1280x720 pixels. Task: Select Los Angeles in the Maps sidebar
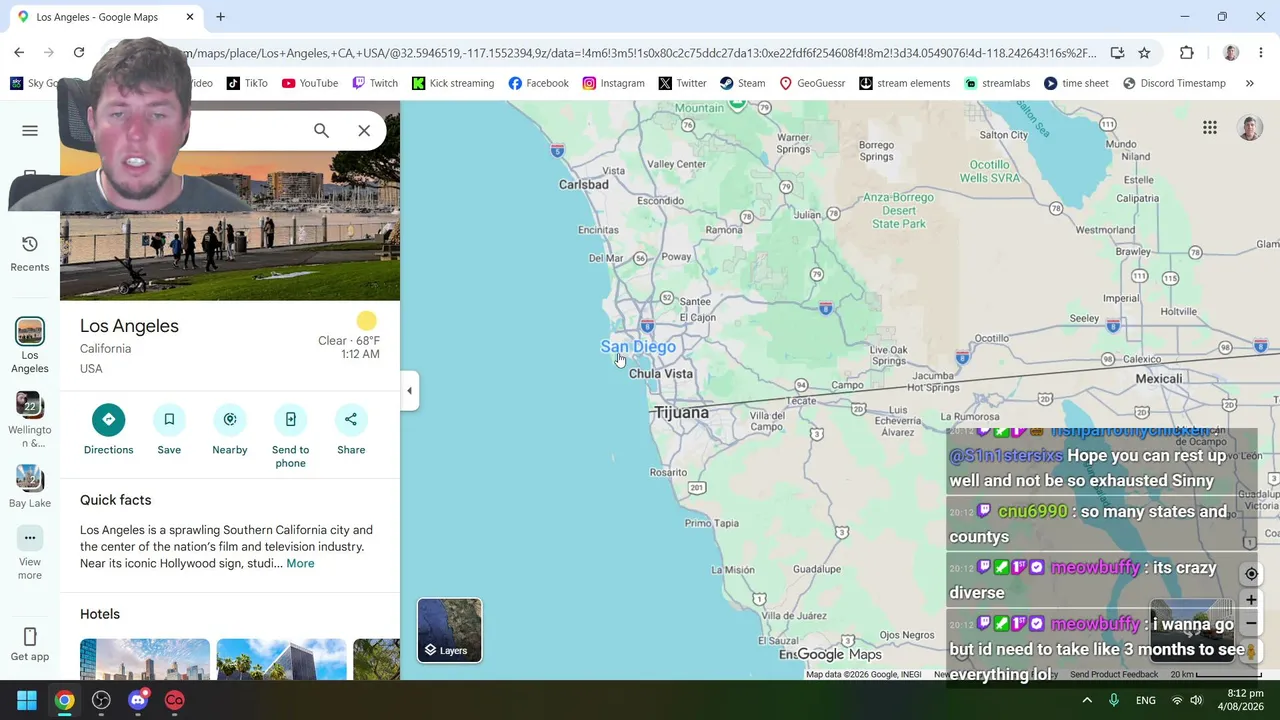coord(30,346)
